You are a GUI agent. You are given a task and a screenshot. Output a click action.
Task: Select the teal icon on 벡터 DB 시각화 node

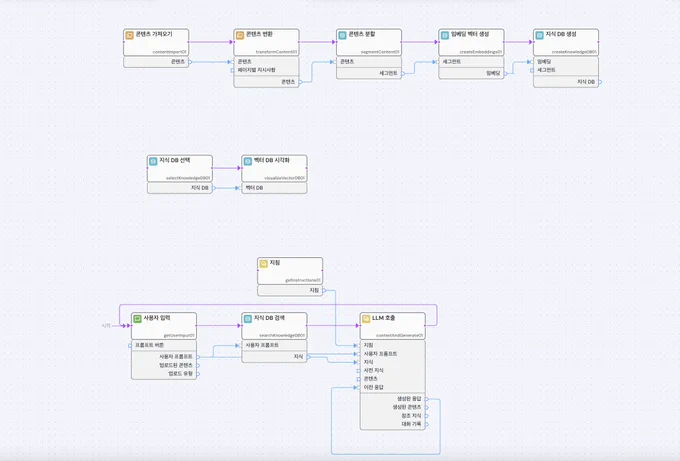pos(248,161)
